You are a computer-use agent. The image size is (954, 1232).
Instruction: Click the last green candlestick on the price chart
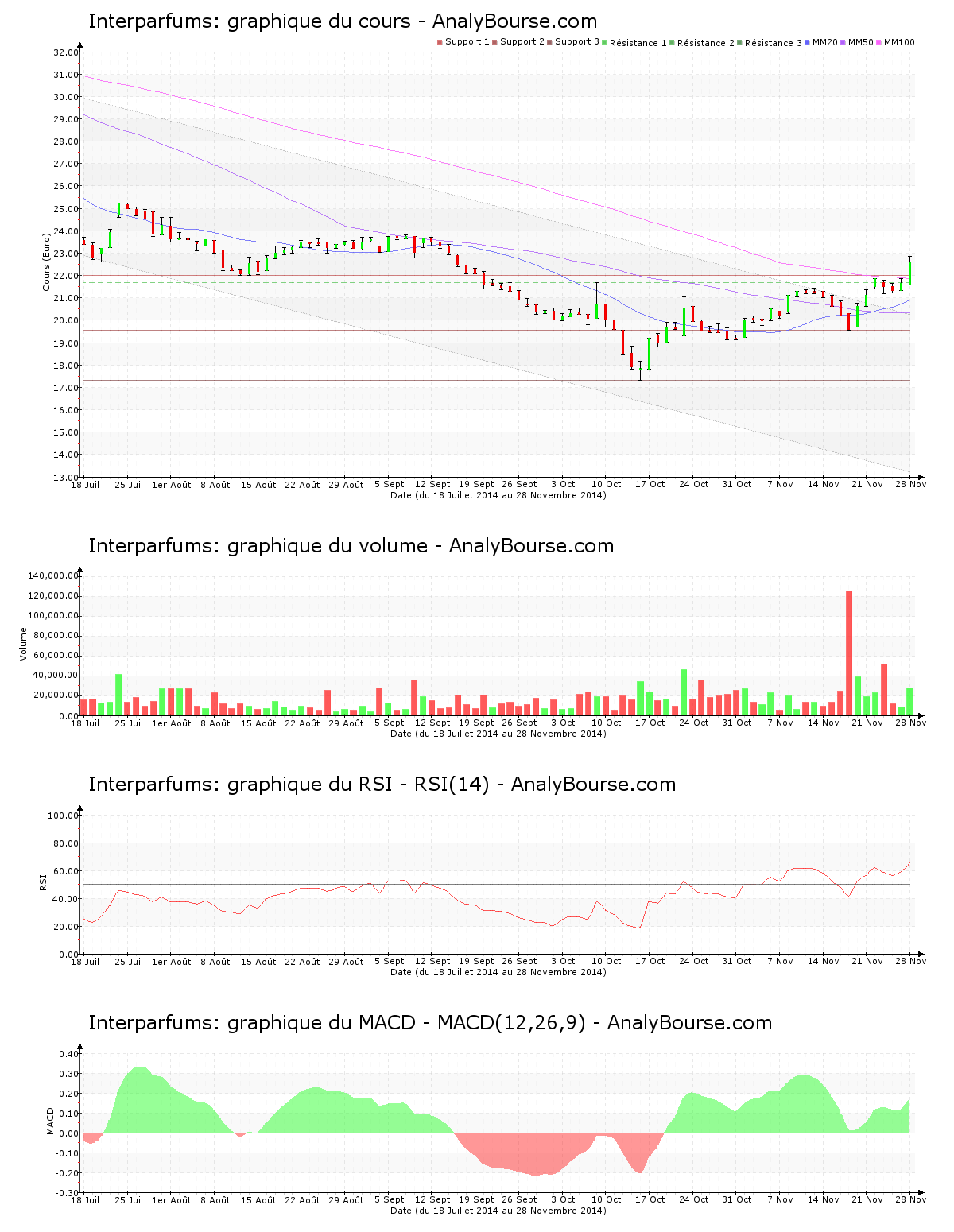tap(909, 272)
